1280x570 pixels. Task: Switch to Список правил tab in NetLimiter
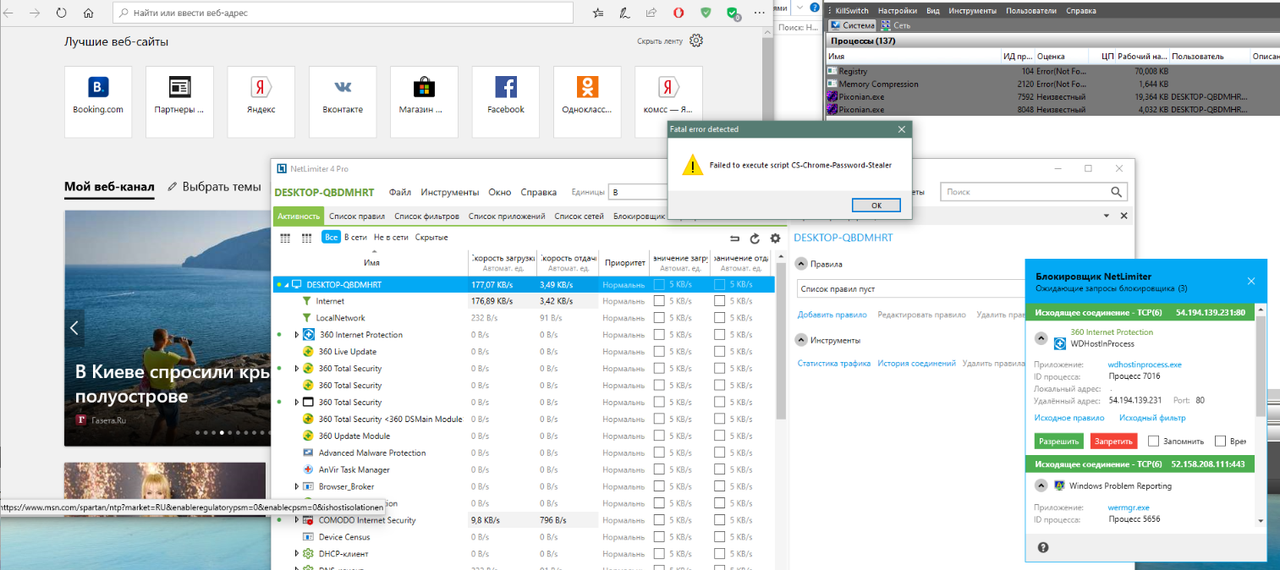tap(357, 216)
